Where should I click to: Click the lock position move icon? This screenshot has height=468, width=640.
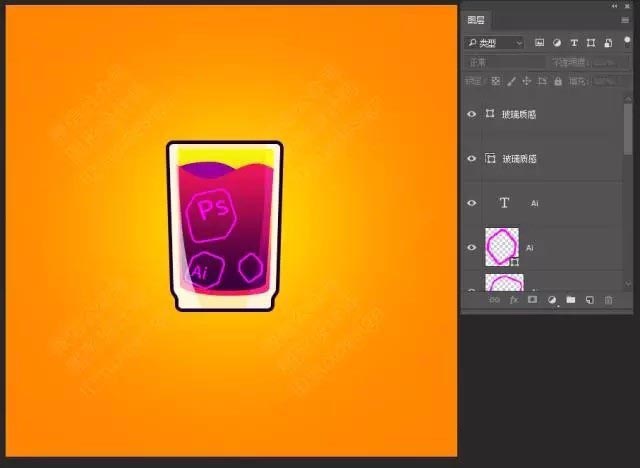coord(527,81)
